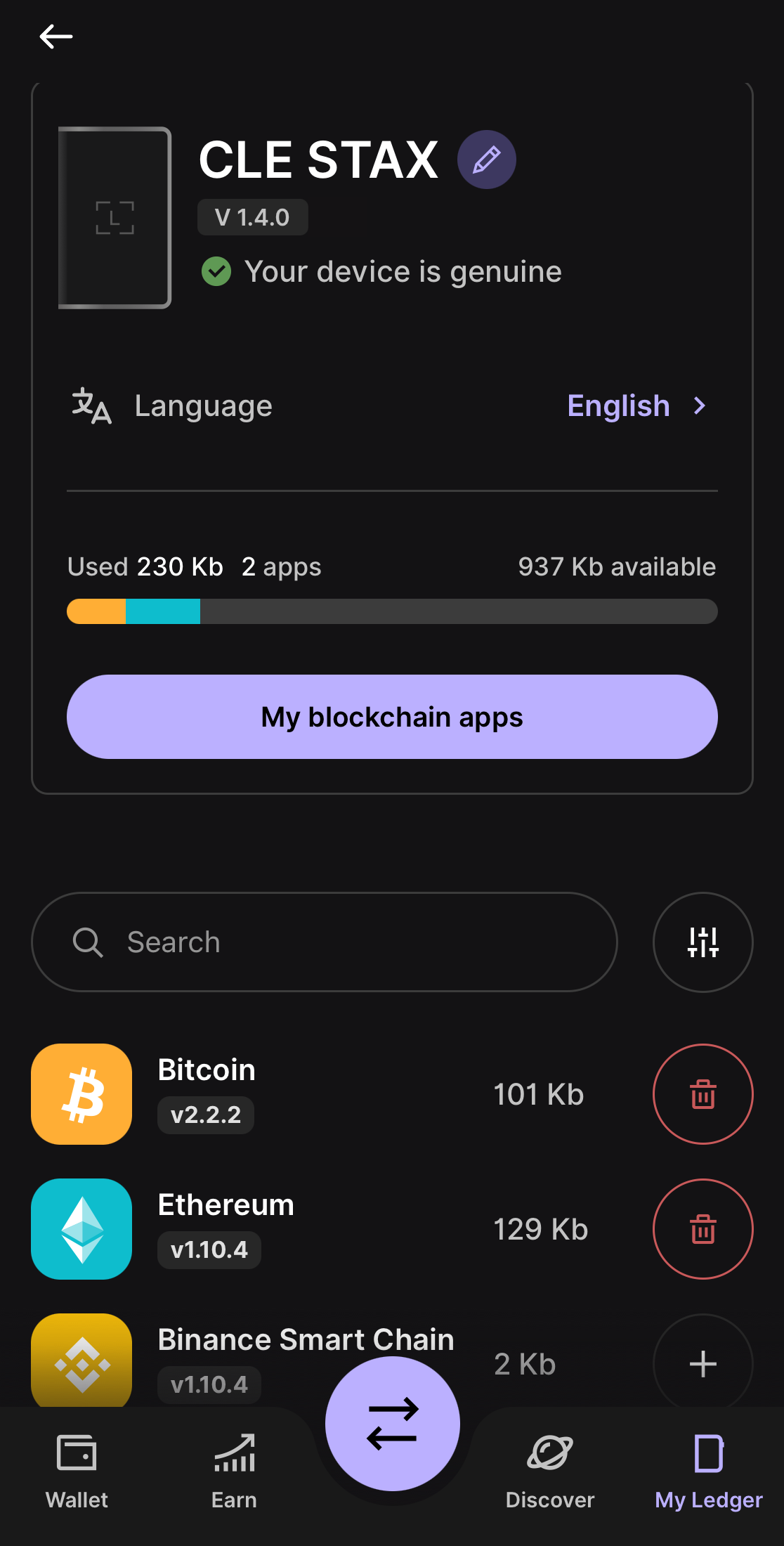This screenshot has width=784, height=1546.
Task: Go to the Earn tab
Action: (234, 1470)
